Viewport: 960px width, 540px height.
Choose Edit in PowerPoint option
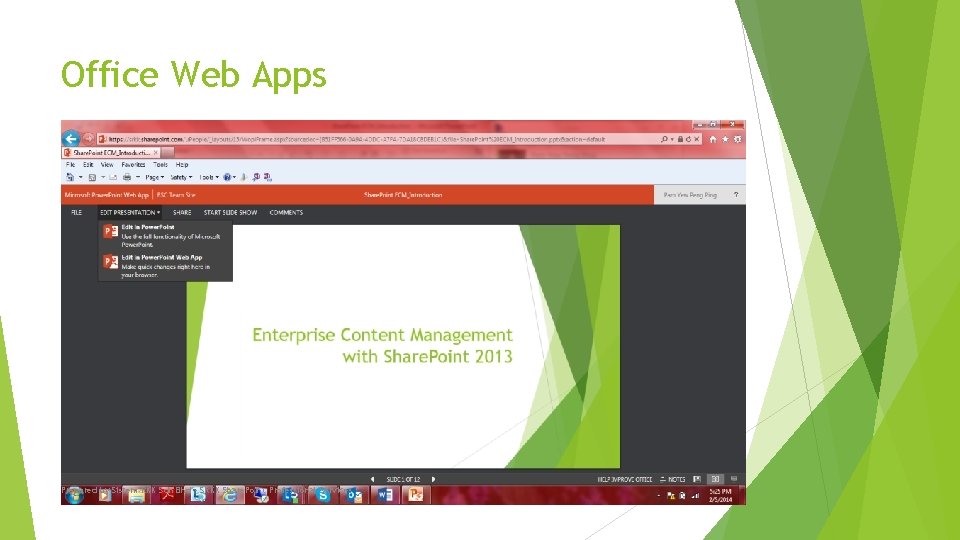pyautogui.click(x=165, y=235)
